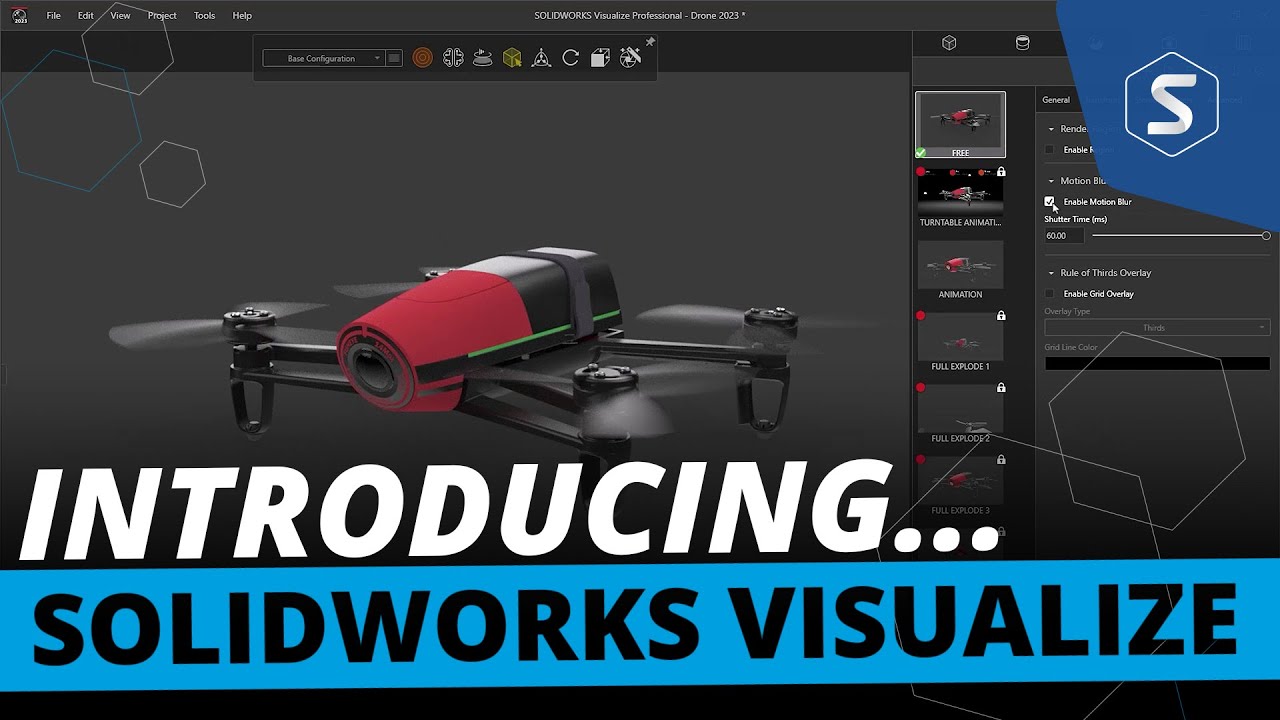
Task: Open the Help menu
Action: tap(242, 16)
